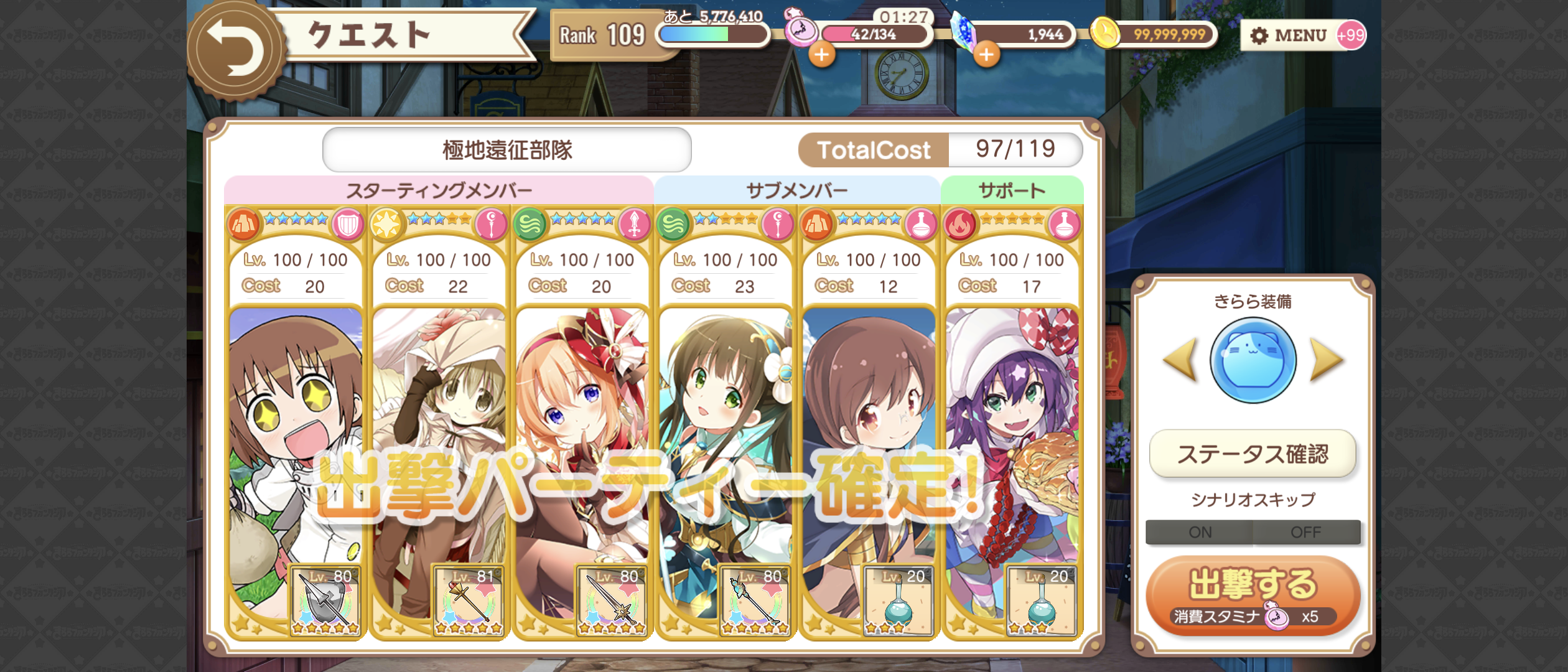Turn scenario skip OFF
The height and width of the screenshot is (672, 1568).
click(x=1306, y=533)
